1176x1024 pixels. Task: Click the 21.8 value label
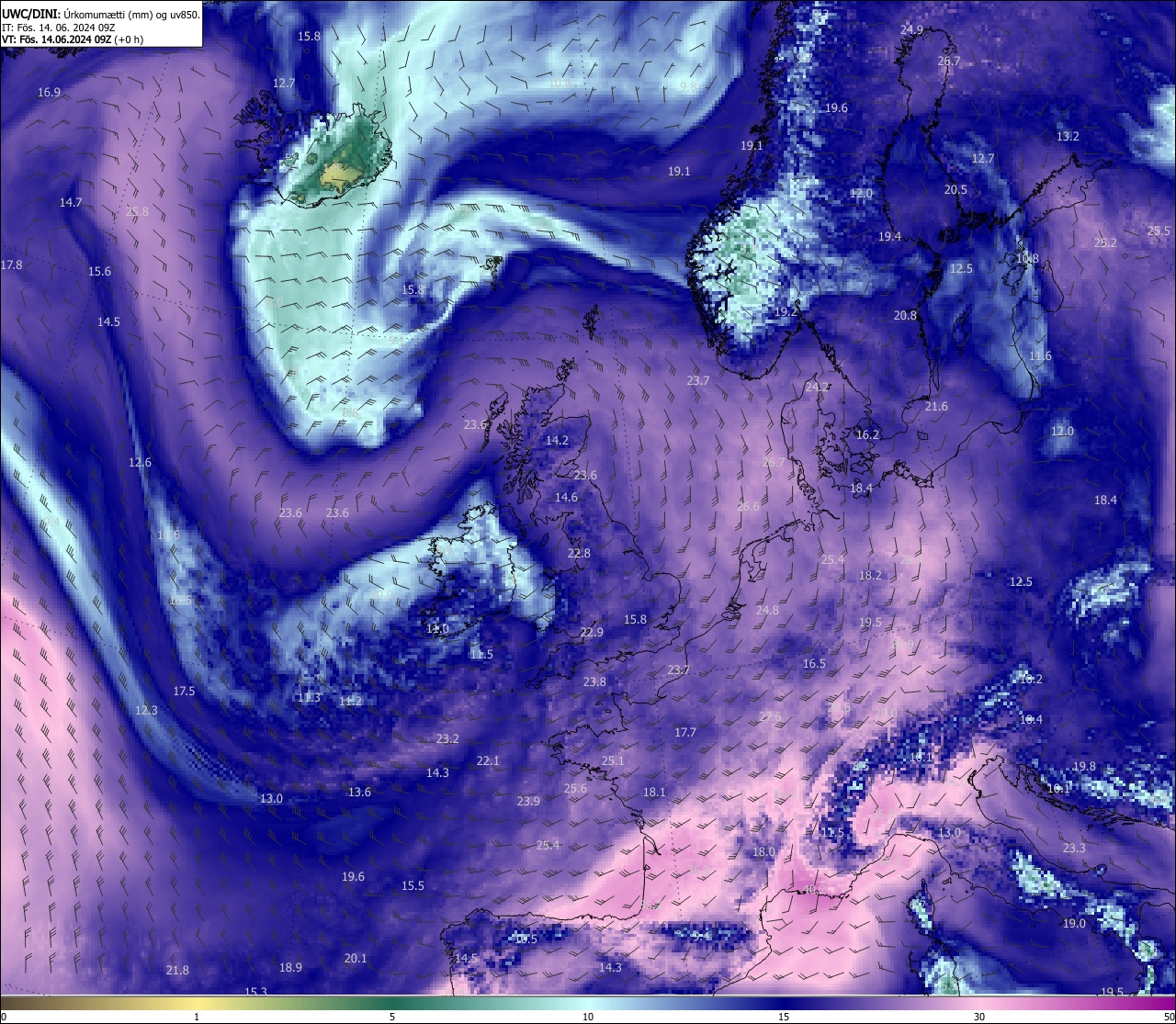[x=177, y=970]
